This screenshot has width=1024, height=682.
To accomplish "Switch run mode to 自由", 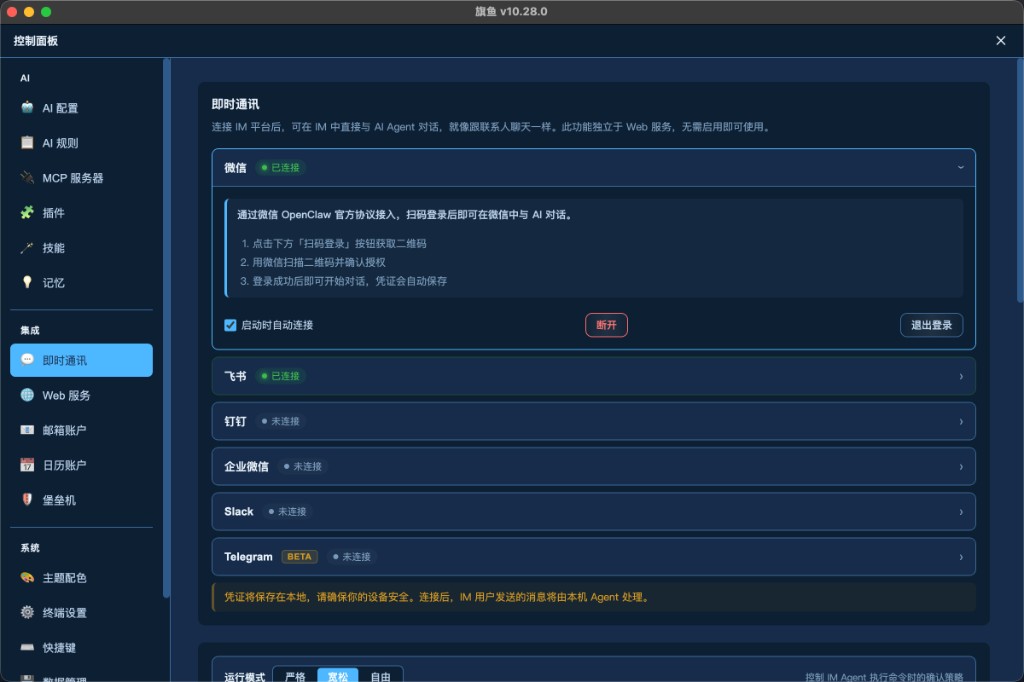I will click(381, 675).
